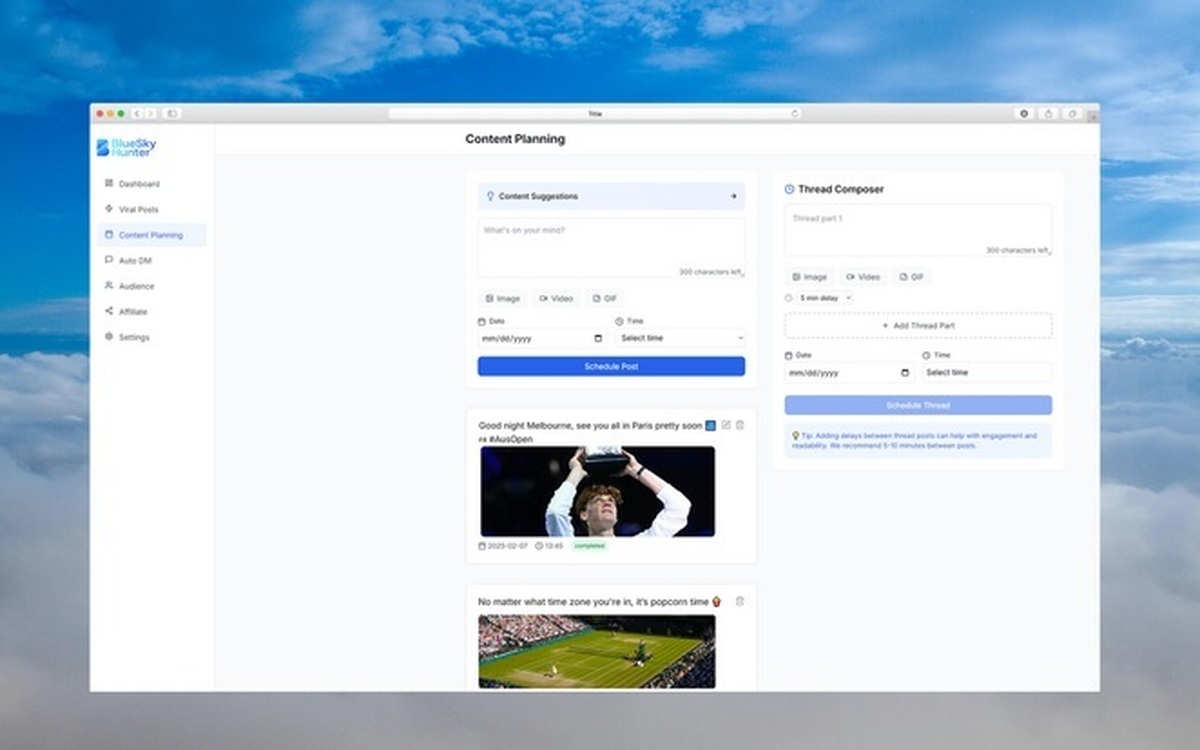Open the 5 min delay dropdown
The width and height of the screenshot is (1200, 750).
point(825,298)
